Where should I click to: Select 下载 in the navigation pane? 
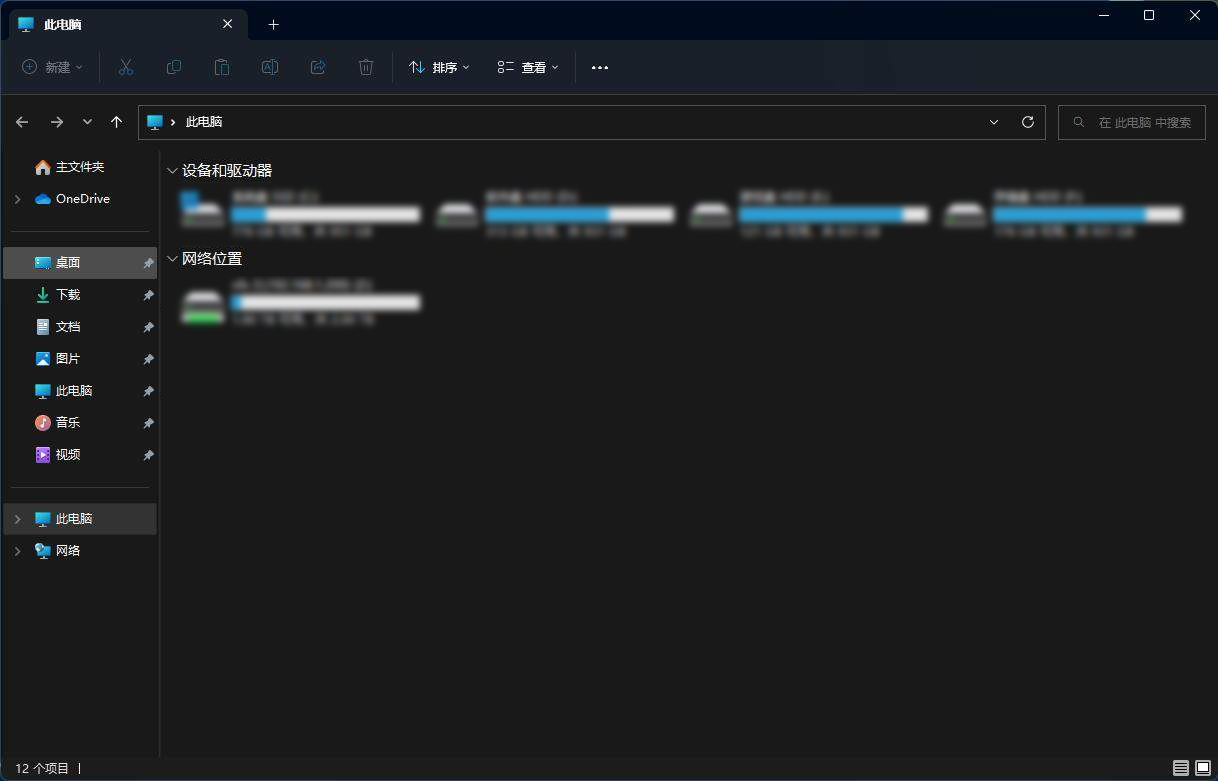coord(68,295)
